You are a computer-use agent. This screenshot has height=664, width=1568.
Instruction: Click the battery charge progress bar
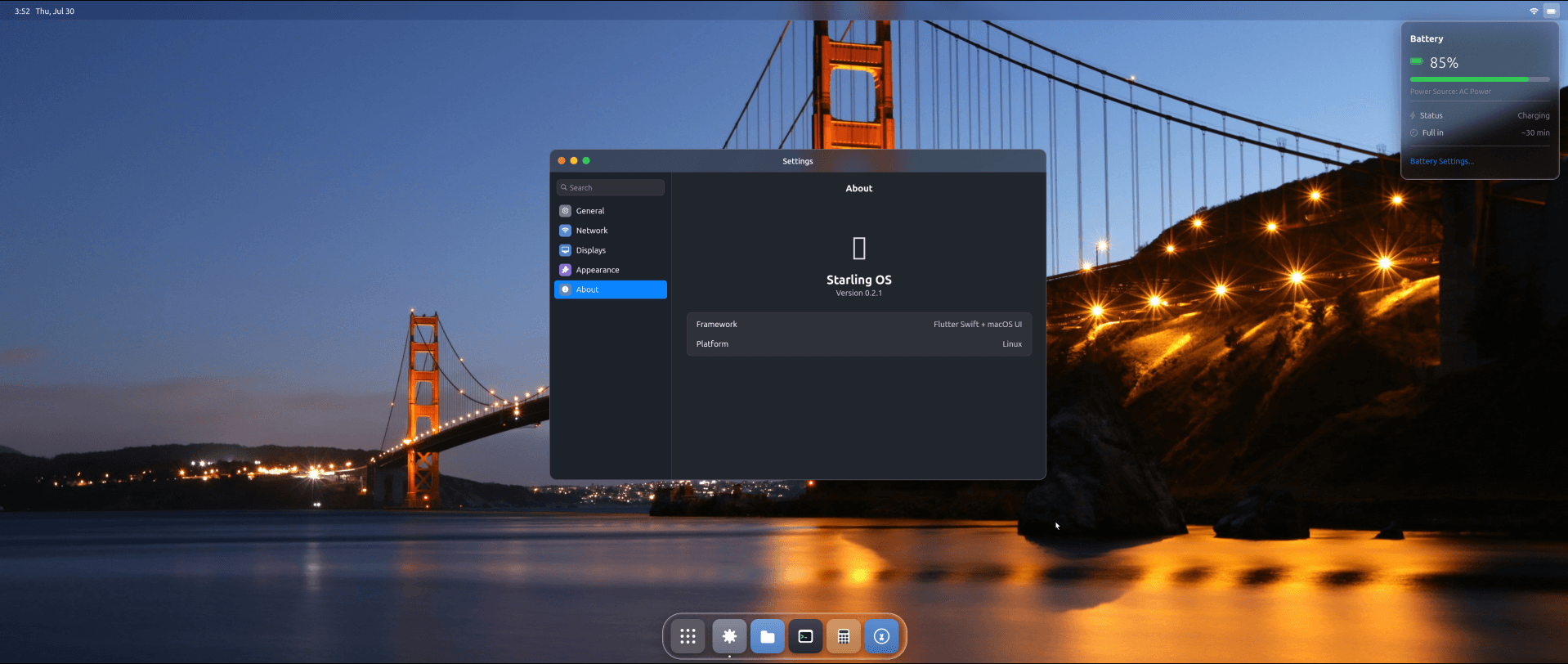(x=1480, y=79)
